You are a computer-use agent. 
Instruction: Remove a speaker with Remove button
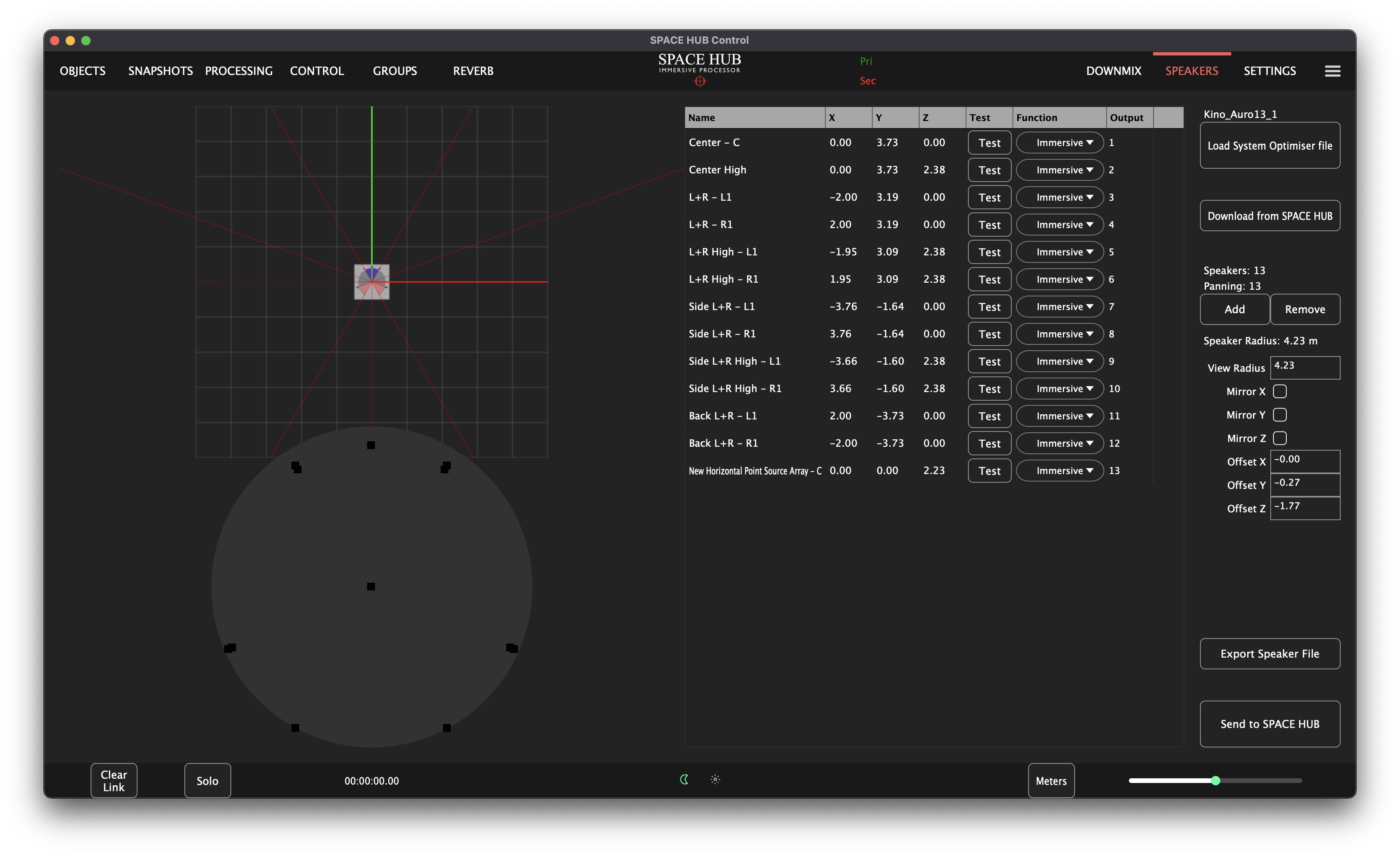(1305, 309)
